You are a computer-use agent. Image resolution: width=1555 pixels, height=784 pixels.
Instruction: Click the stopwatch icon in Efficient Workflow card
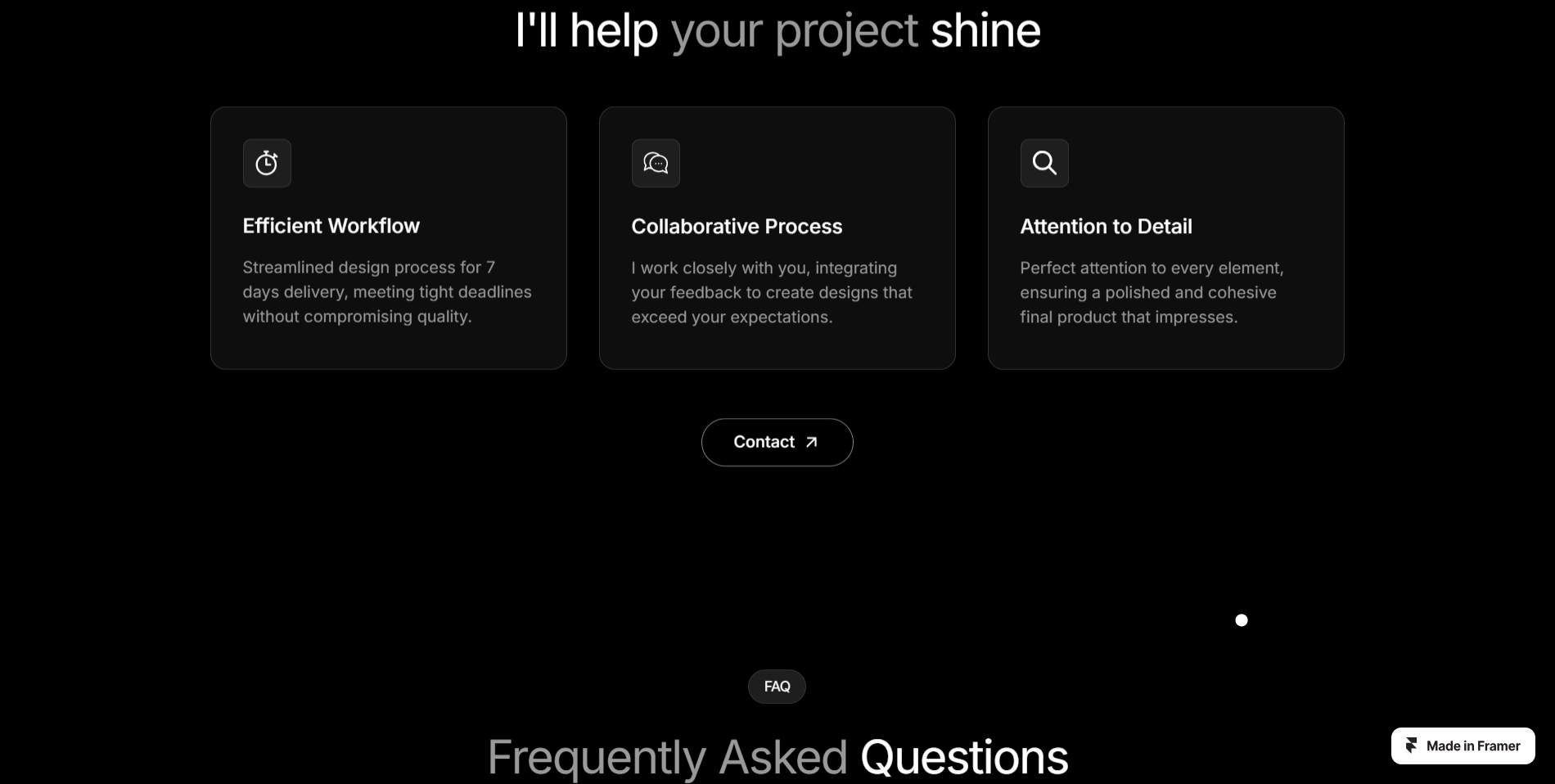click(x=267, y=163)
